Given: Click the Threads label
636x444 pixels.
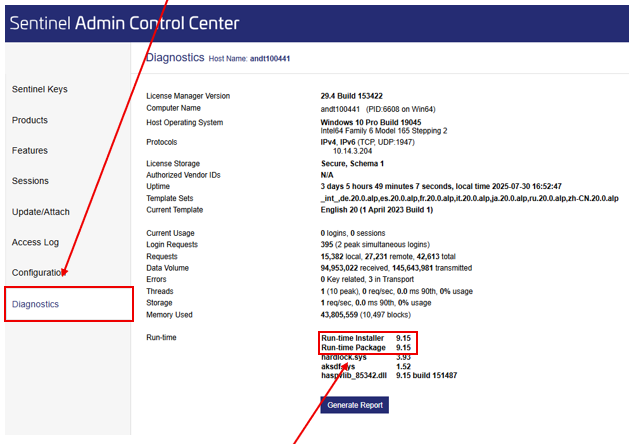Looking at the screenshot, I should [x=159, y=291].
